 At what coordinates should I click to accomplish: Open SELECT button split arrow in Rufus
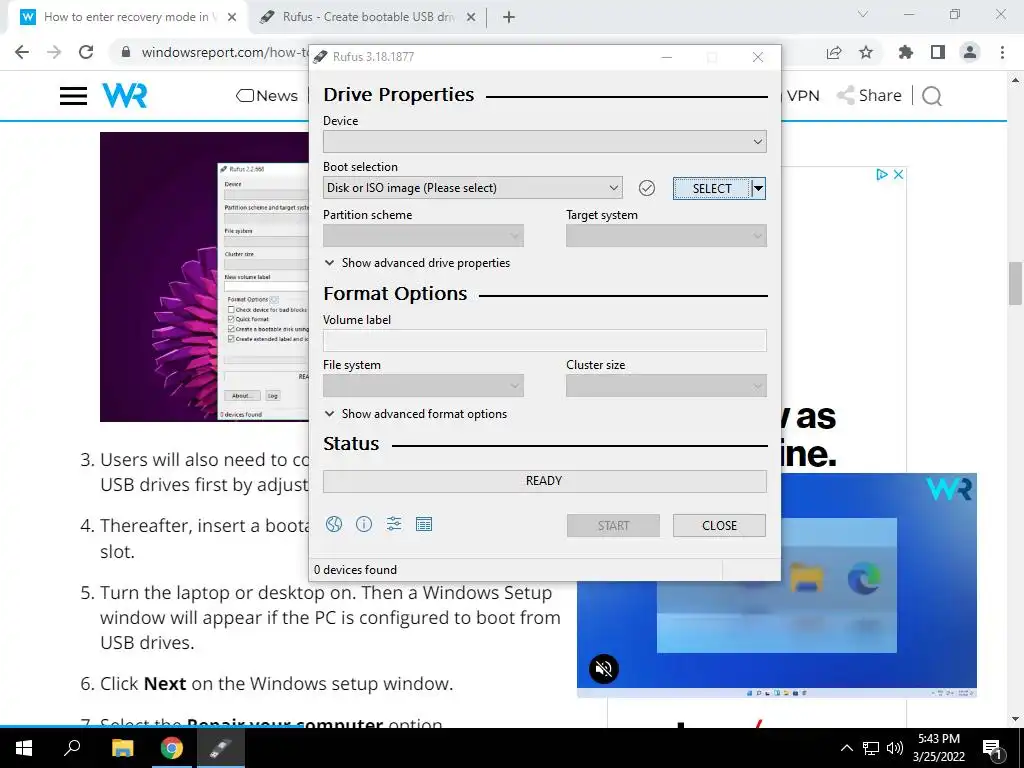coord(758,188)
